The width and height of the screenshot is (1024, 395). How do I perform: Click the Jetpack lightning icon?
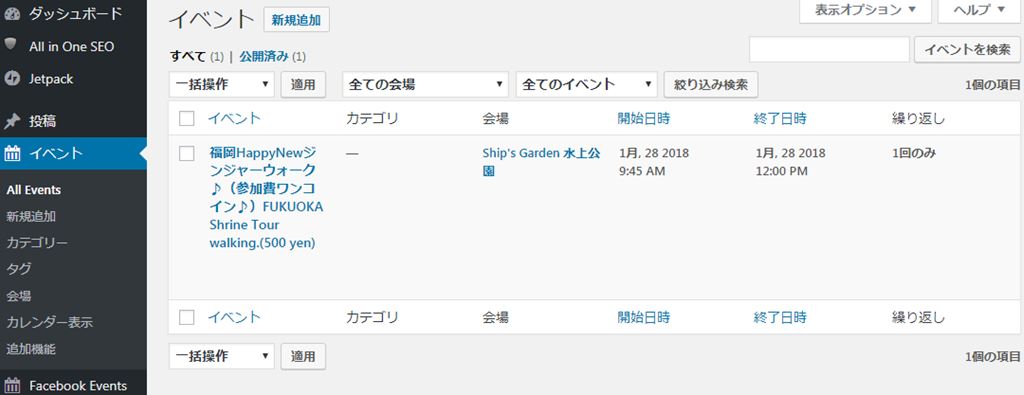pos(11,79)
